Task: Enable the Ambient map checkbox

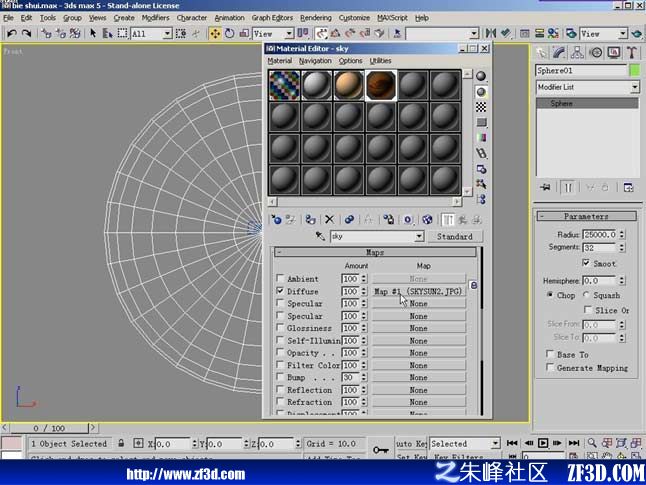Action: point(280,278)
